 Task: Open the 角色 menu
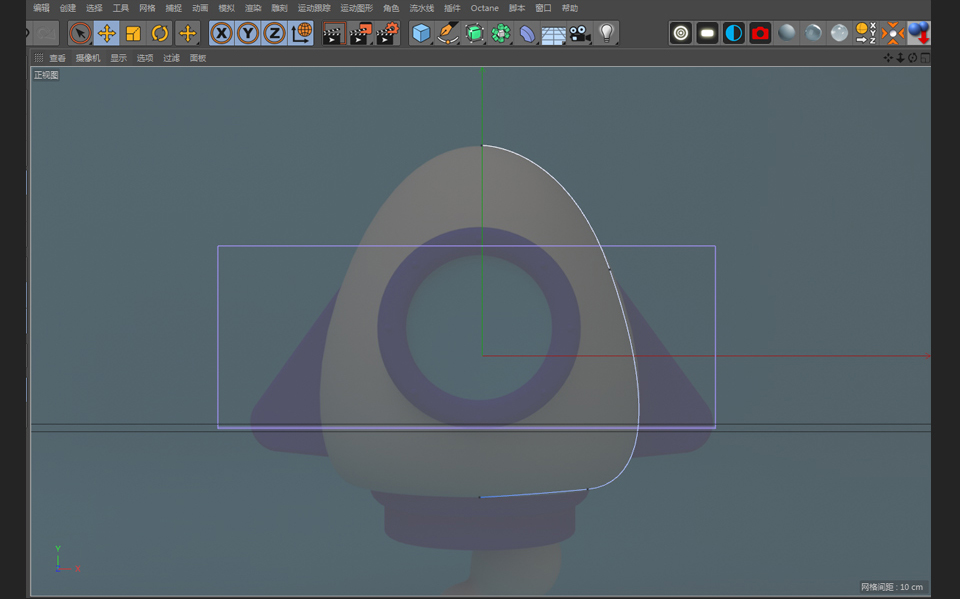pos(391,8)
